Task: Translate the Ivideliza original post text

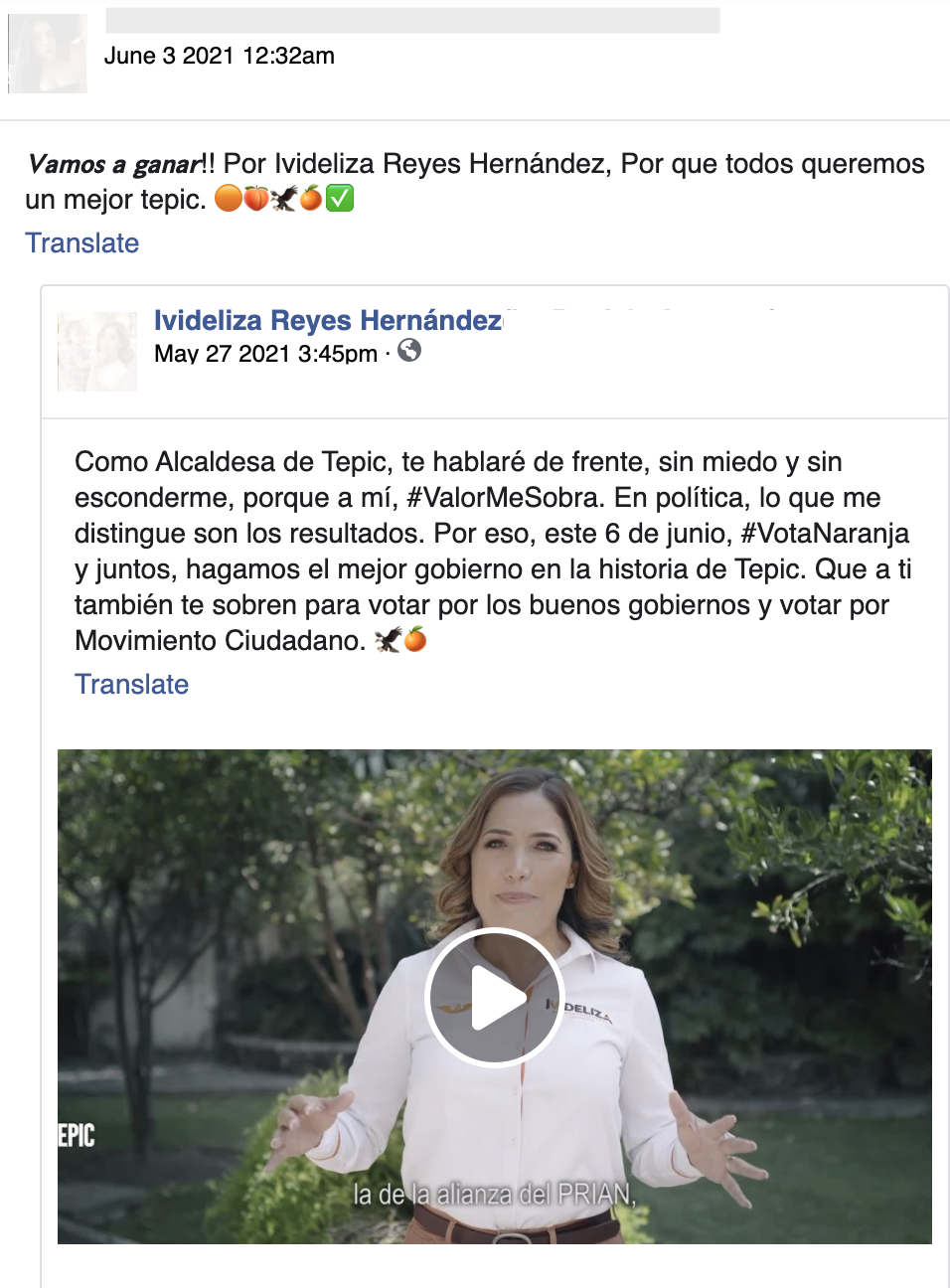Action: (x=132, y=684)
